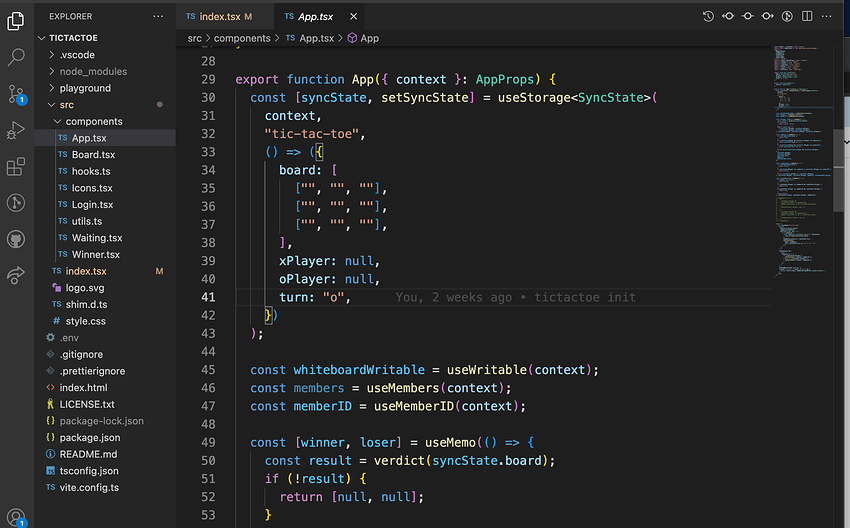
Task: Open the Explorer view in activity bar
Action: tap(16, 21)
